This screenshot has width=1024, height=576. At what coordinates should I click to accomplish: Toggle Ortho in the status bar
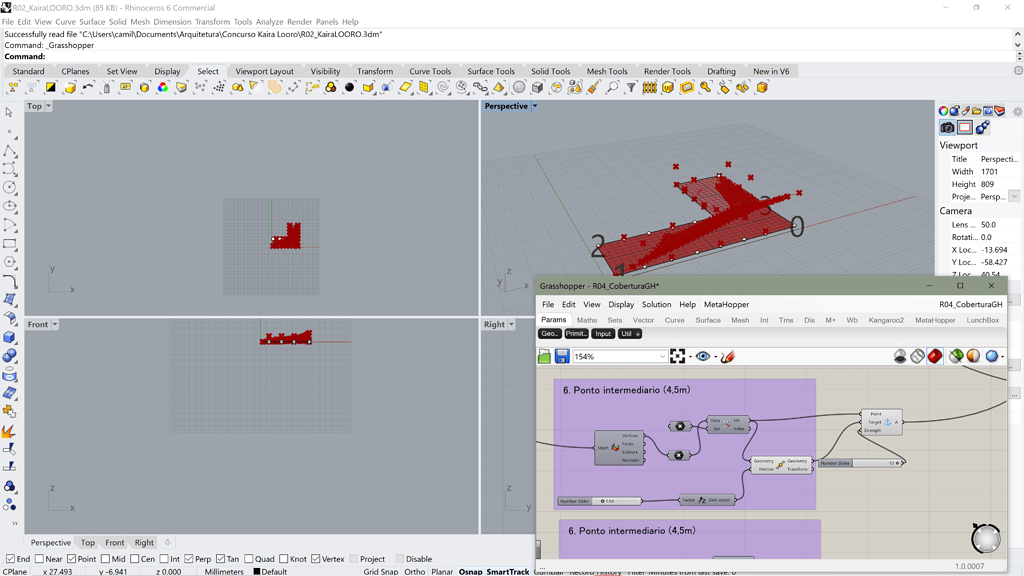415,571
